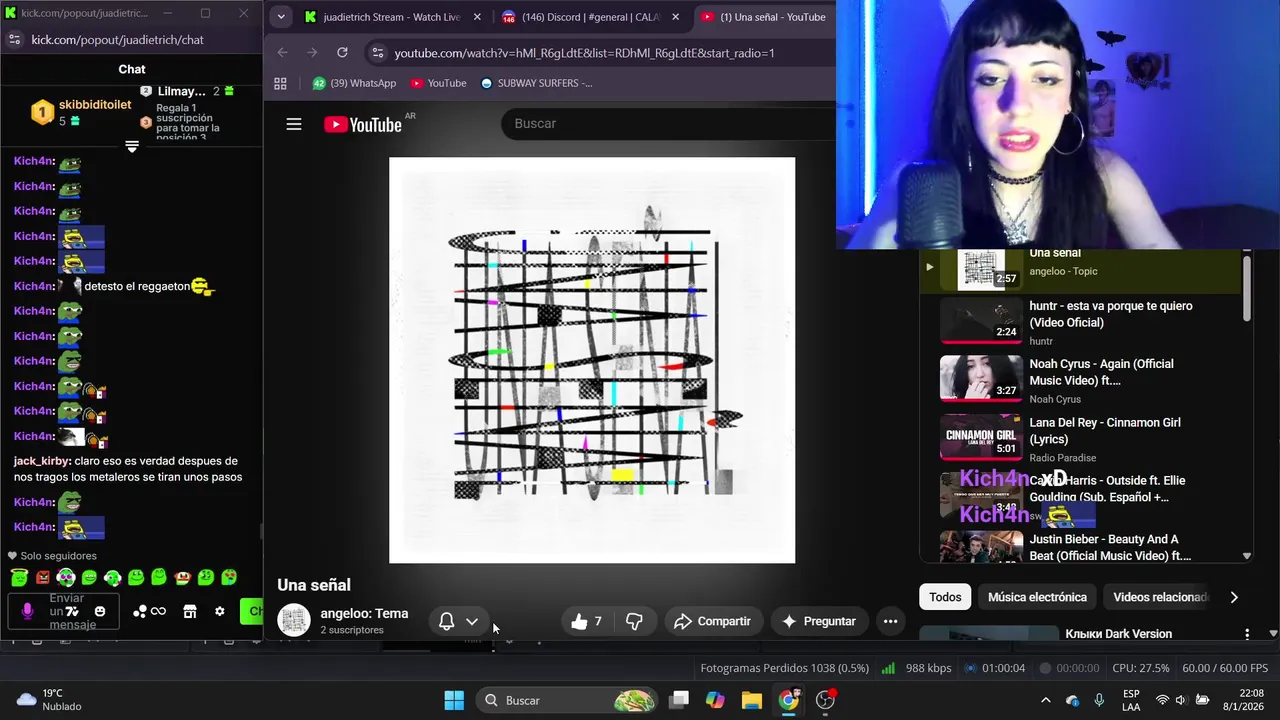Open the angeloo: Tema channel name
Viewport: 1280px width, 720px height.
click(364, 613)
